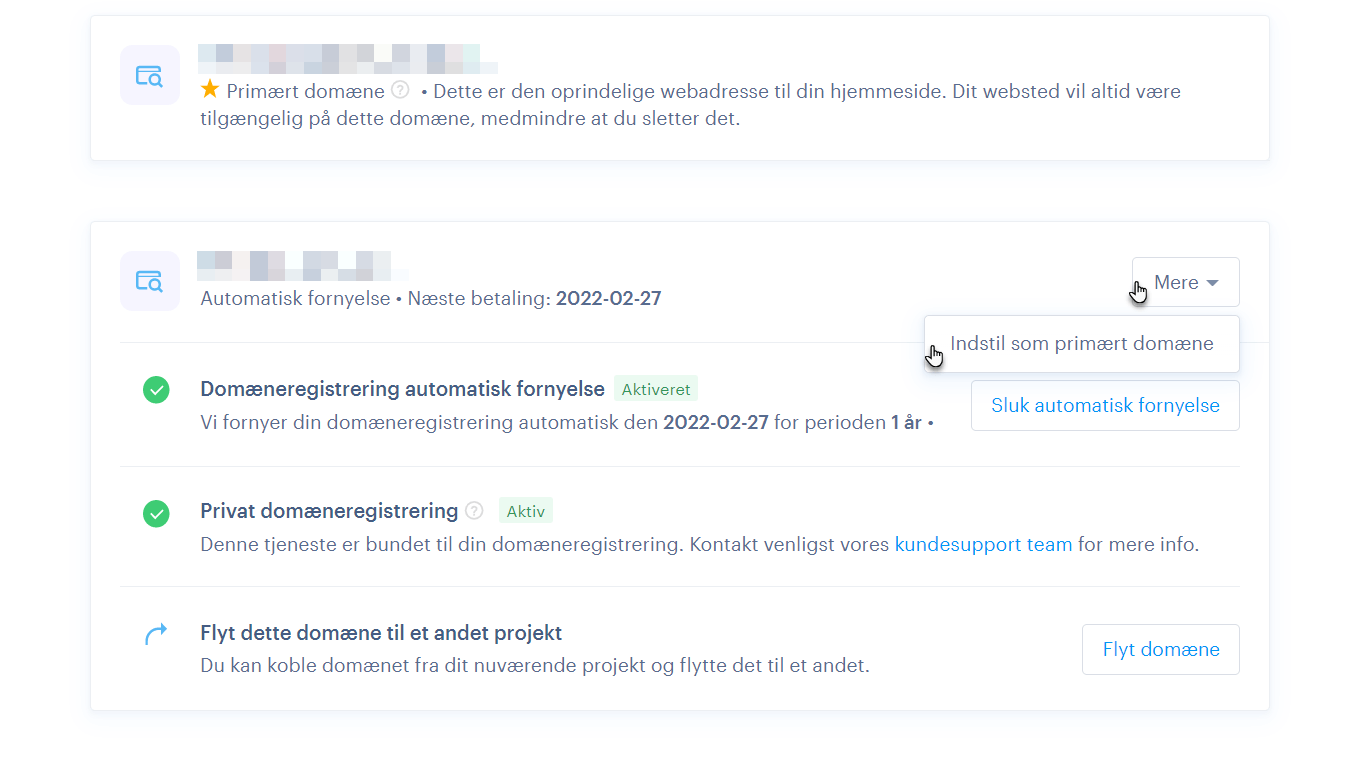Click the green Aktiv status badge
The width and height of the screenshot is (1363, 780).
525,512
